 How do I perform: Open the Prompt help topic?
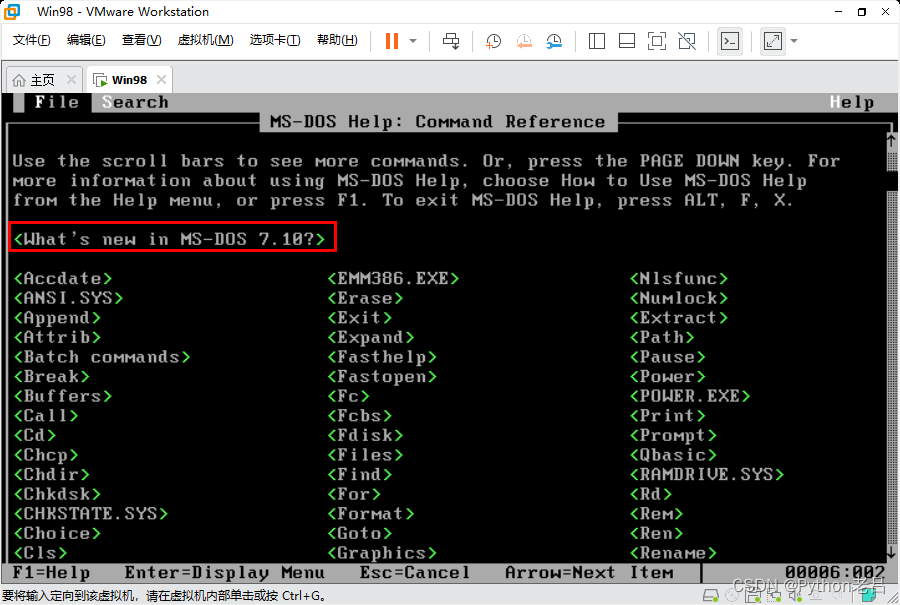pyautogui.click(x=673, y=435)
